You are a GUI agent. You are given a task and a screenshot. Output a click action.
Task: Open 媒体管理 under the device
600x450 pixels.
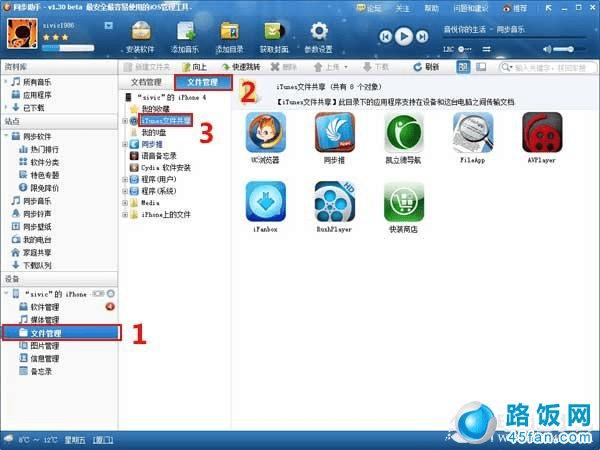point(44,320)
